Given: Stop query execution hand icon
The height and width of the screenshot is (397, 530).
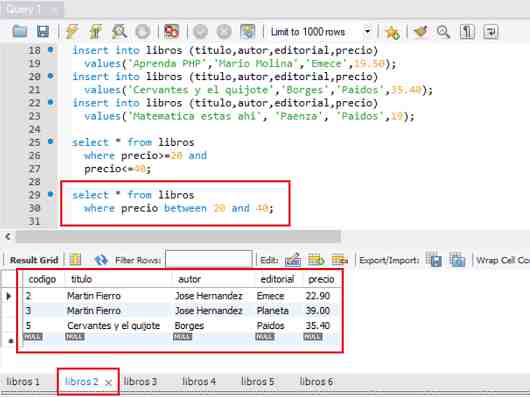Looking at the screenshot, I should coord(143,32).
